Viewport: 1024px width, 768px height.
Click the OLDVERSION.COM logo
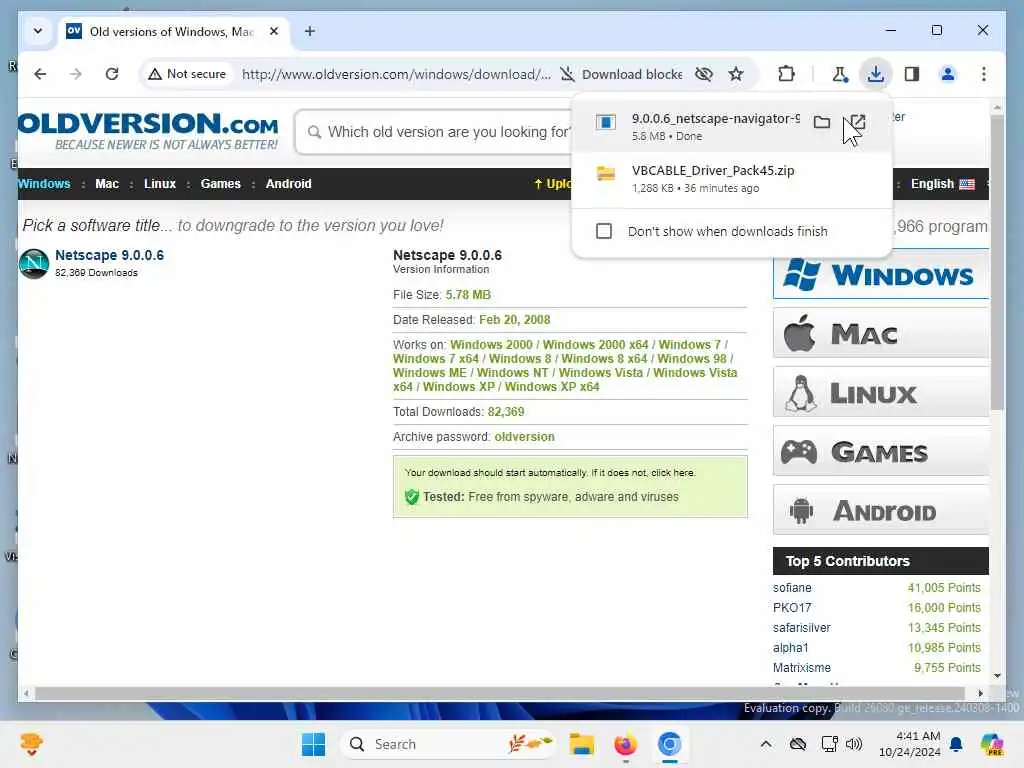coord(148,131)
